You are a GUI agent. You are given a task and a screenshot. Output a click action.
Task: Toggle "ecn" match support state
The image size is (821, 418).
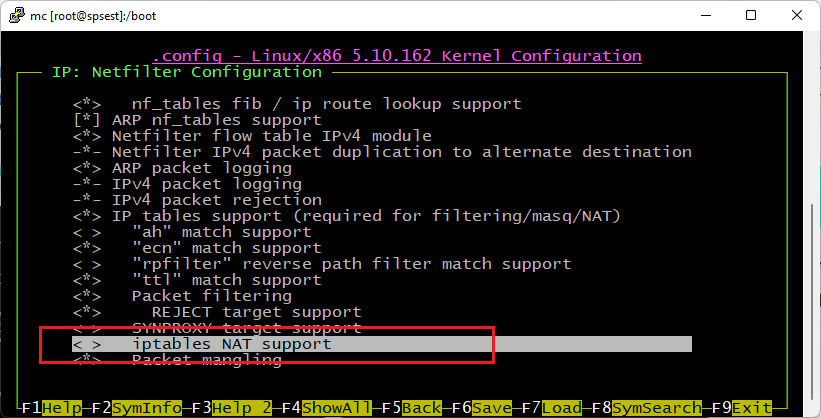[85, 247]
